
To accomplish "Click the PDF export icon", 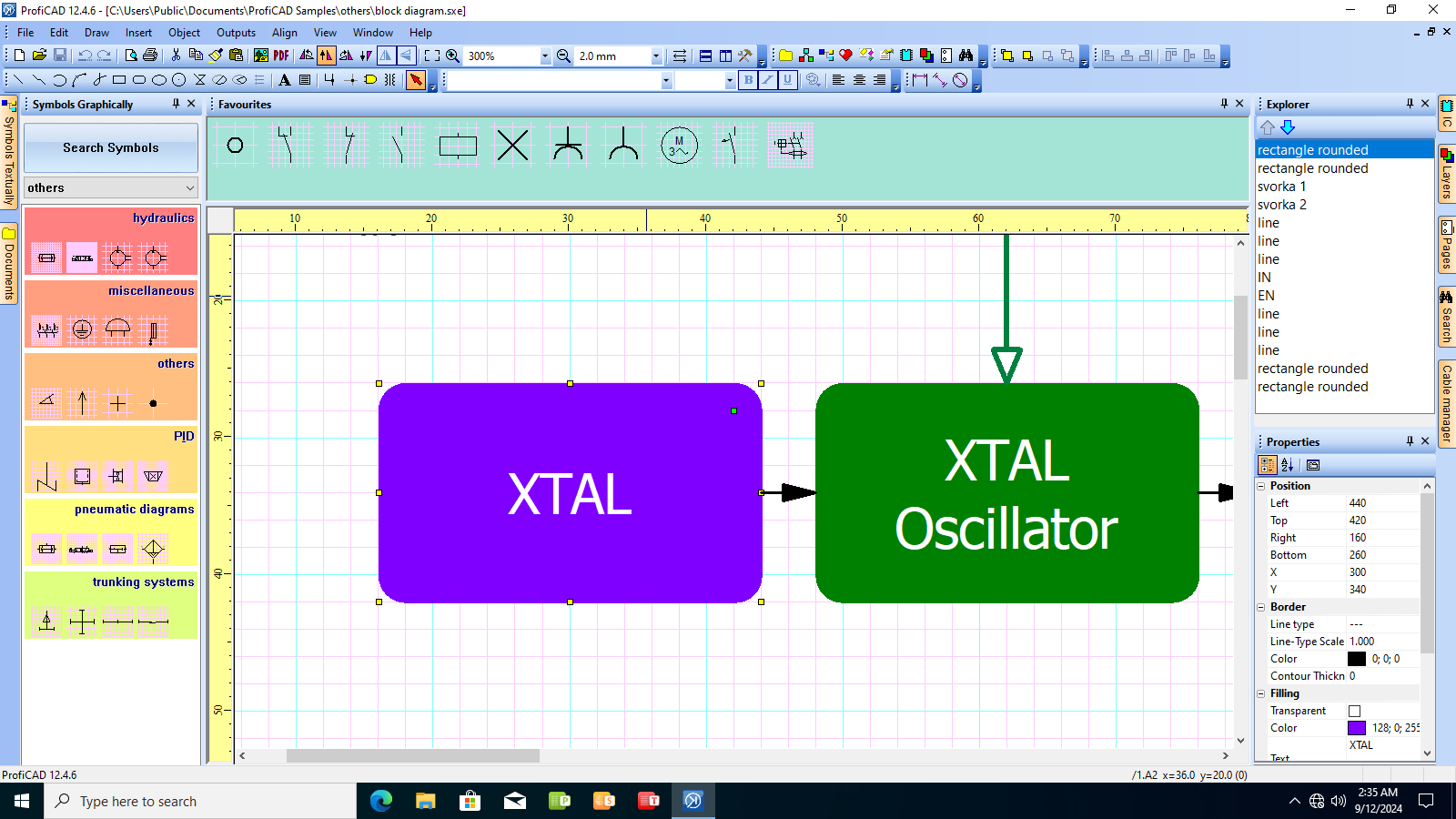I will coord(281,56).
